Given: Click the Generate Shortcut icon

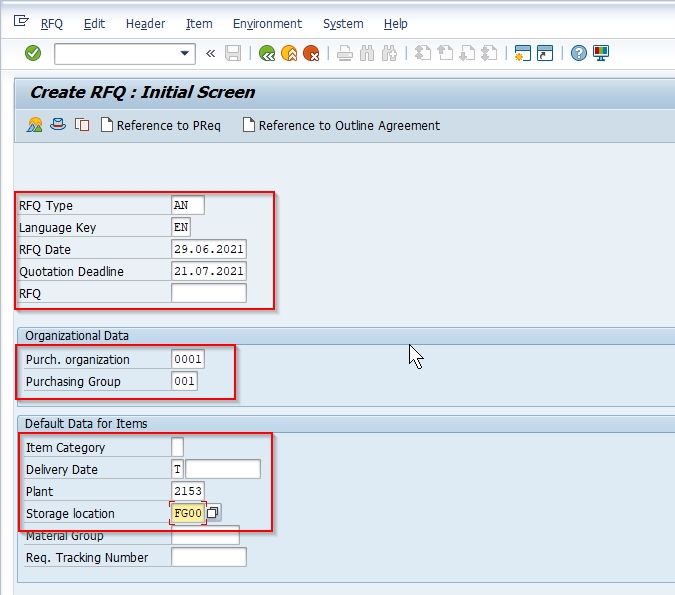Looking at the screenshot, I should click(x=545, y=53).
